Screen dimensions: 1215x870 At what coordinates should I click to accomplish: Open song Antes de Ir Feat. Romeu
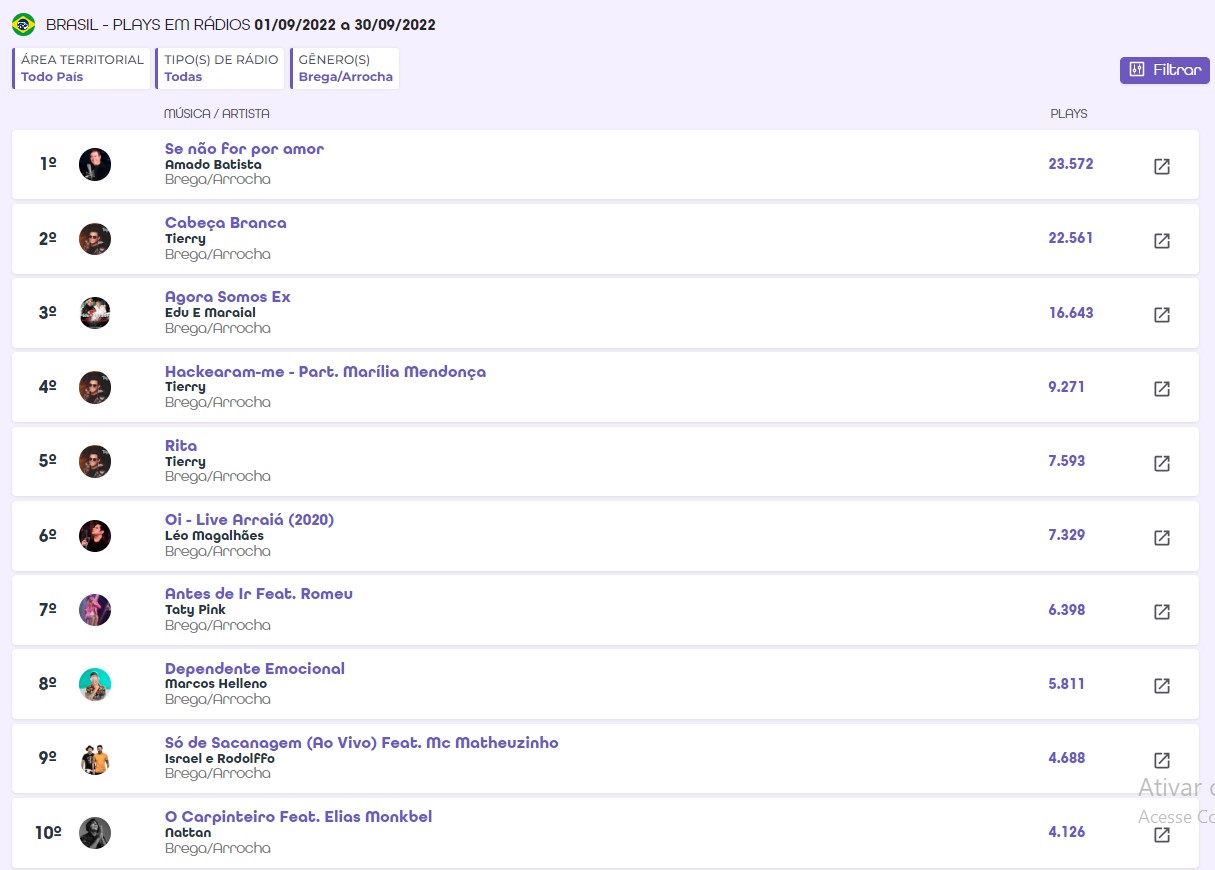(259, 594)
